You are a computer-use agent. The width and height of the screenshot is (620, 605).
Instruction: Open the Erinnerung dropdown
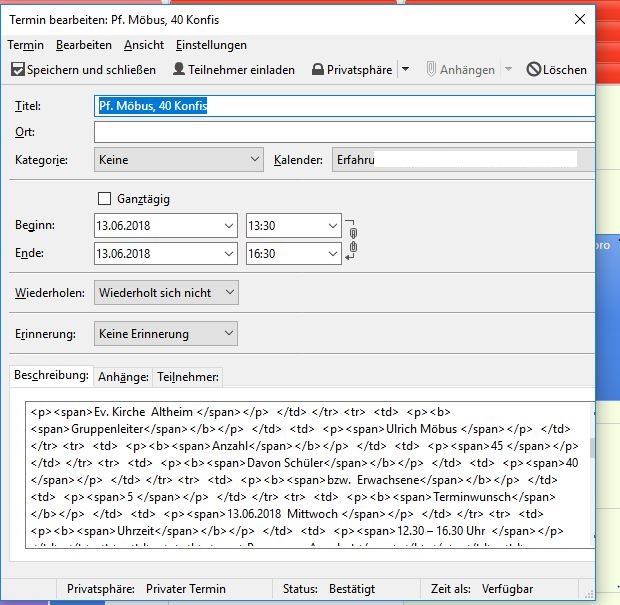(229, 333)
